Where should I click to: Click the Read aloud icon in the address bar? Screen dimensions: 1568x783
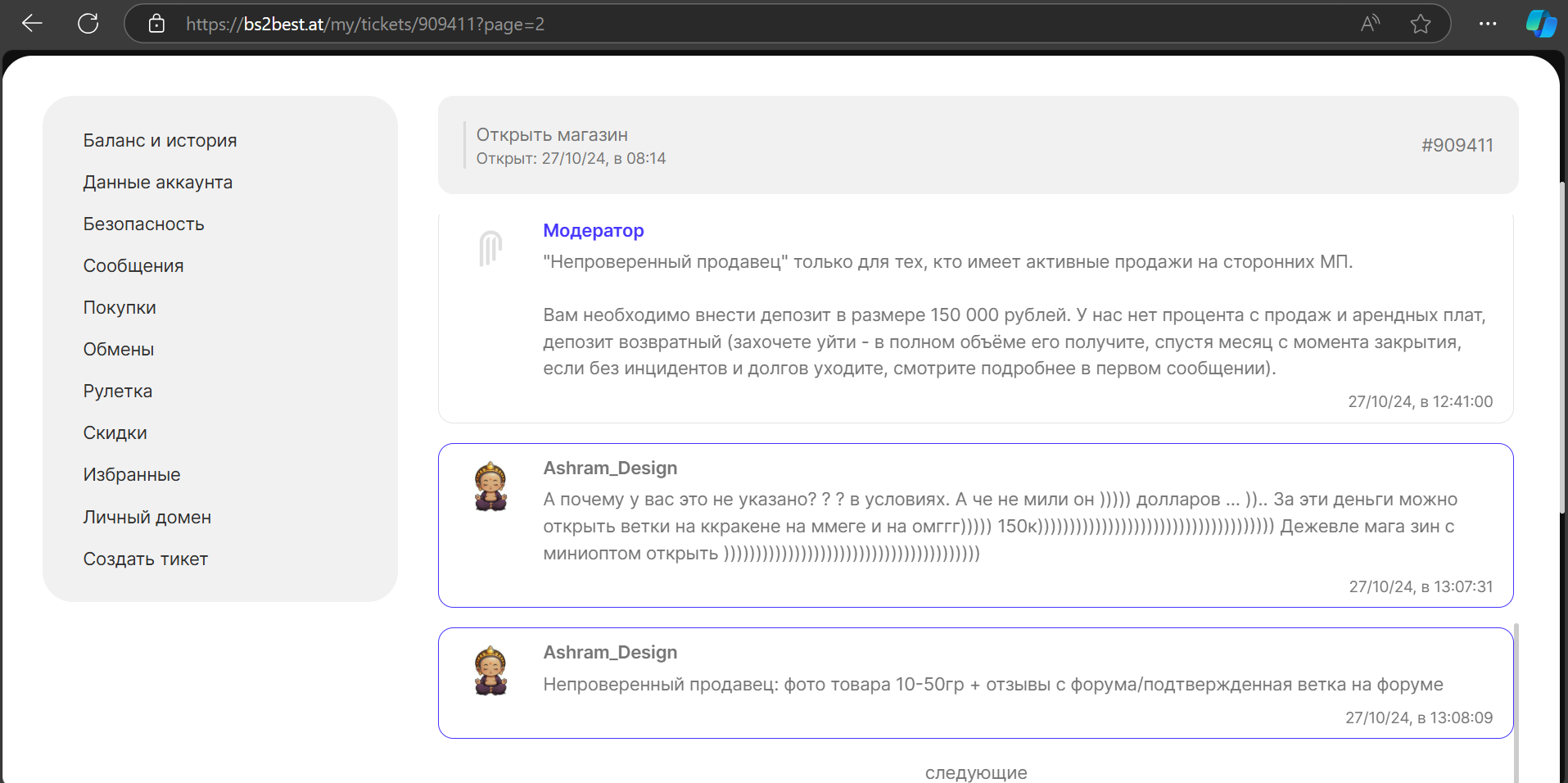coord(1370,24)
